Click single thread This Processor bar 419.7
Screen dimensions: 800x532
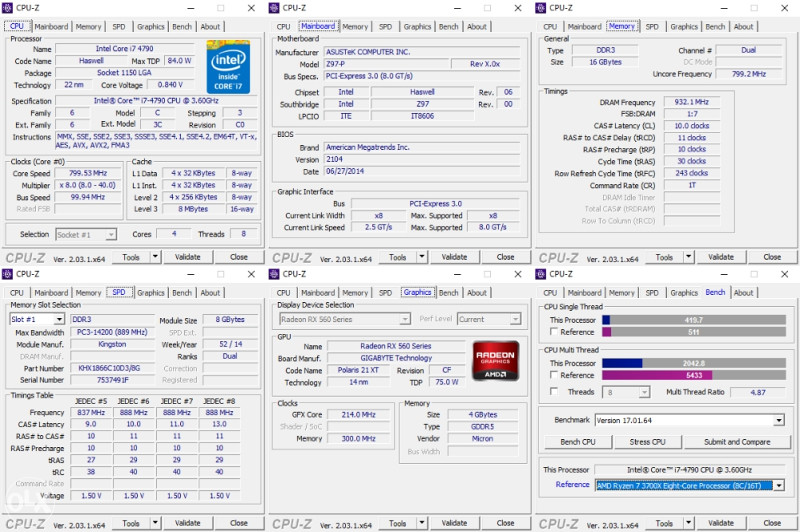pos(694,320)
